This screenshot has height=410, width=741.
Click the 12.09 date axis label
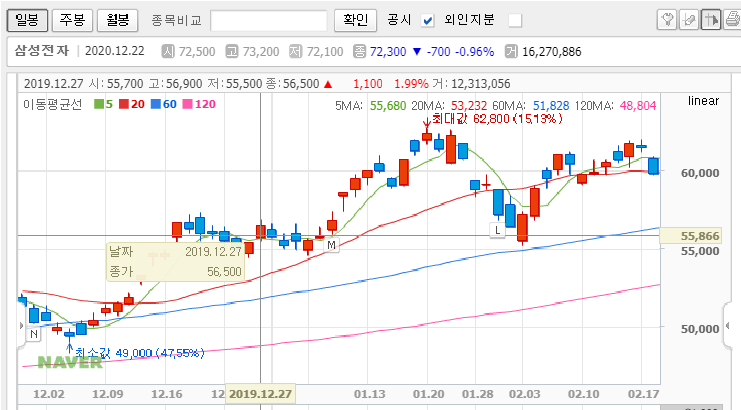click(x=107, y=394)
